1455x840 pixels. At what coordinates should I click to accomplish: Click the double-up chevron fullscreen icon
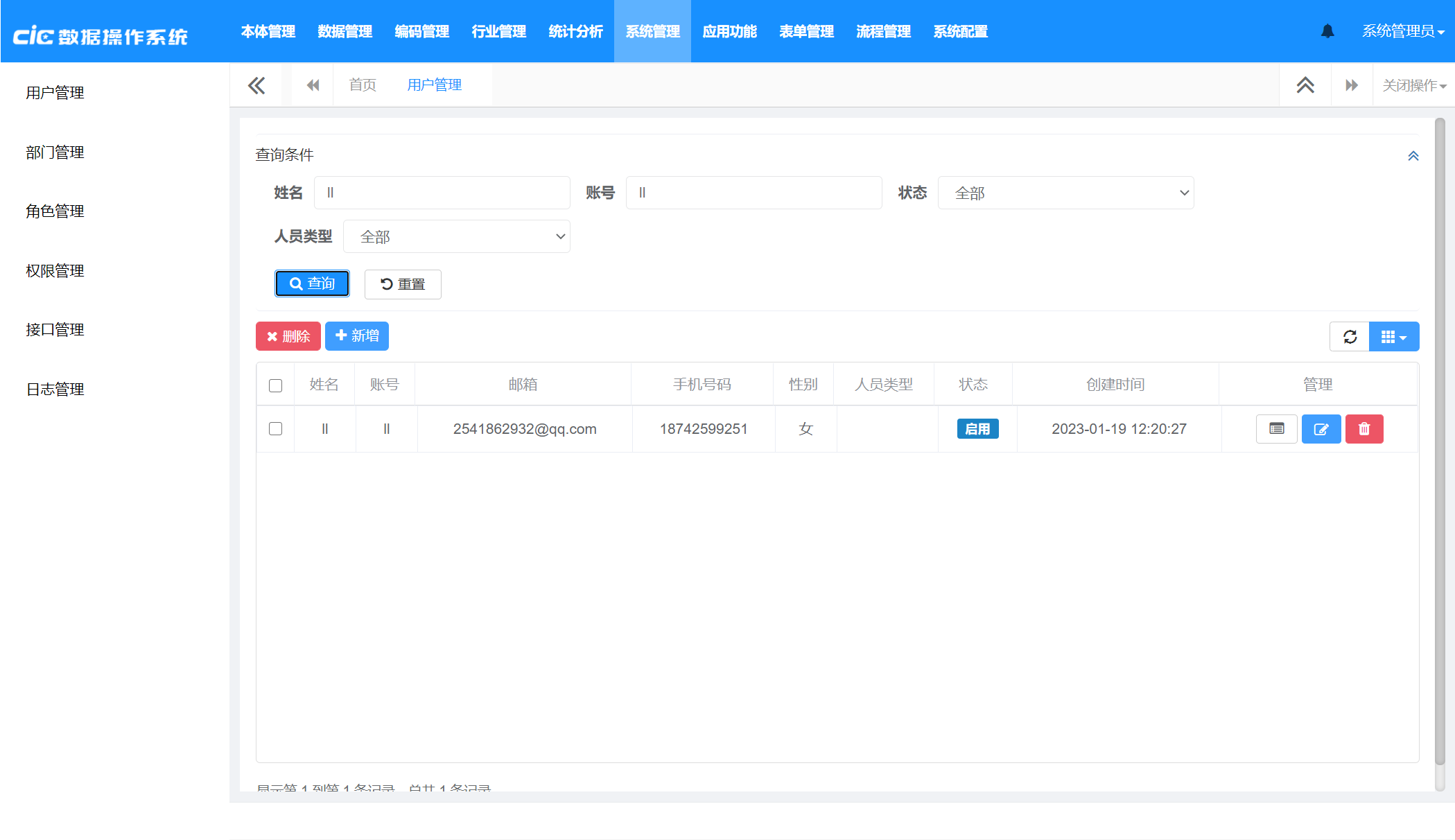pyautogui.click(x=1305, y=85)
